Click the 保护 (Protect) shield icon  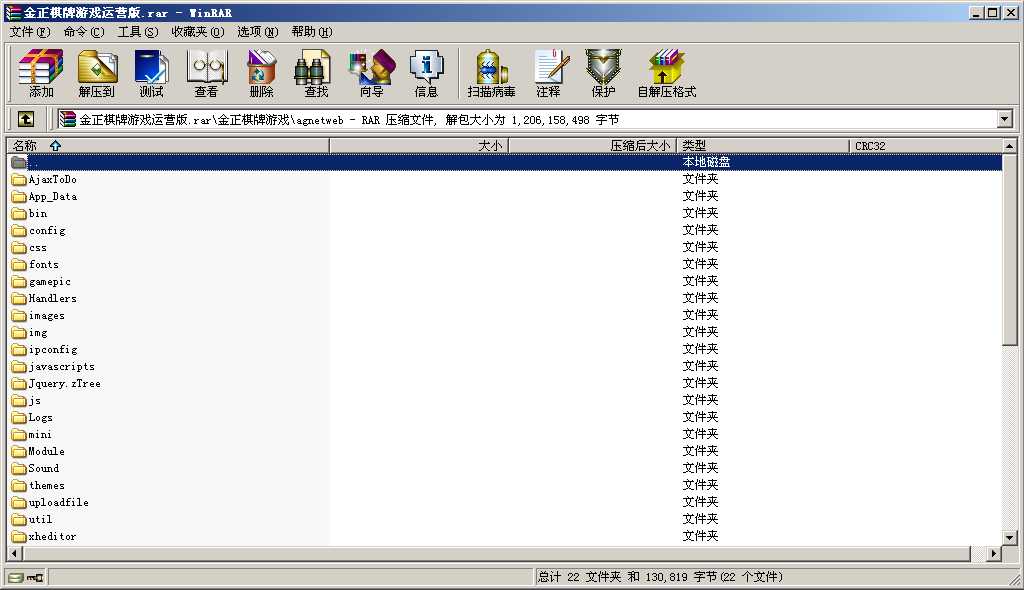[603, 73]
